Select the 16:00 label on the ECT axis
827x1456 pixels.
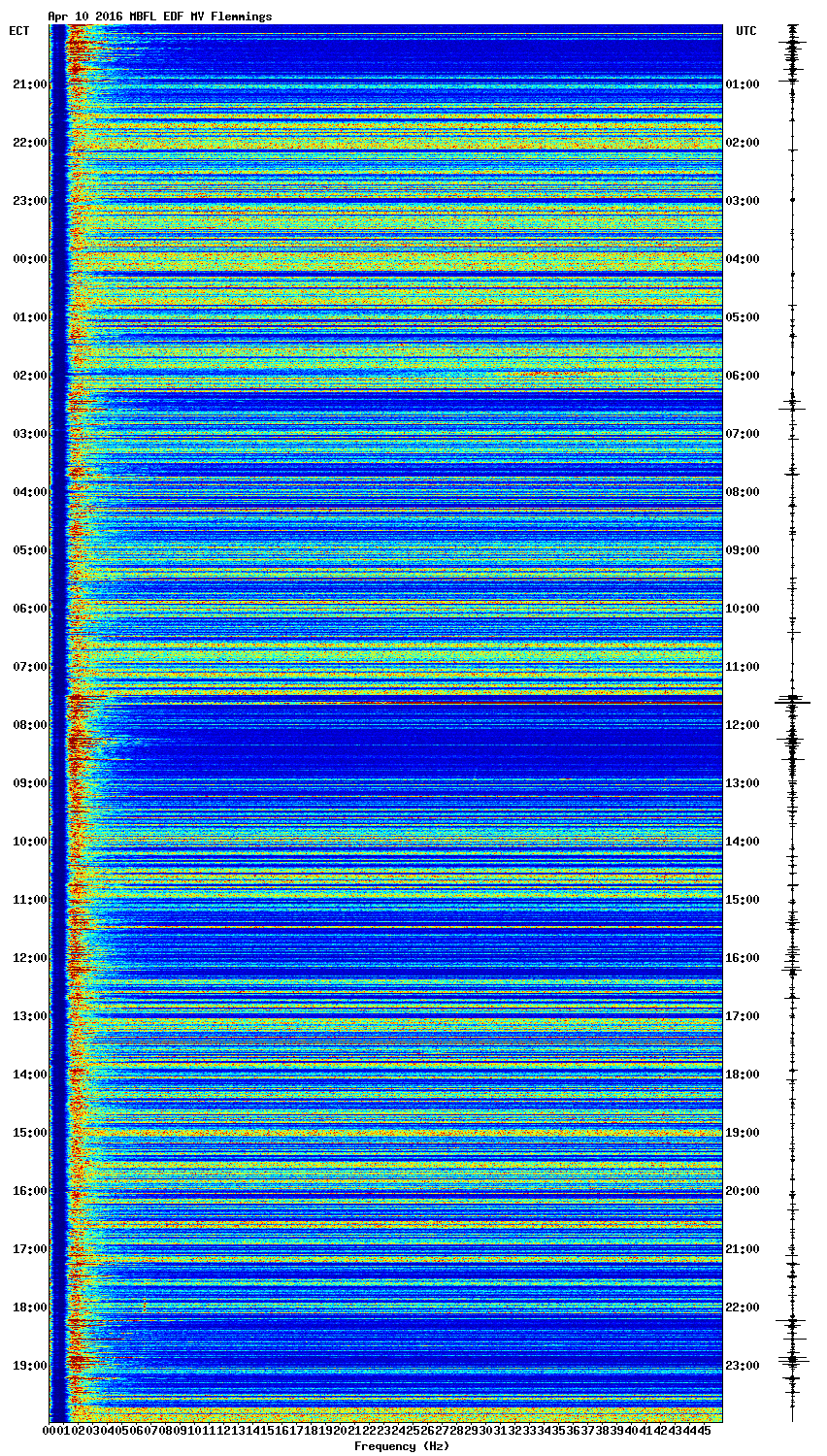29,1191
